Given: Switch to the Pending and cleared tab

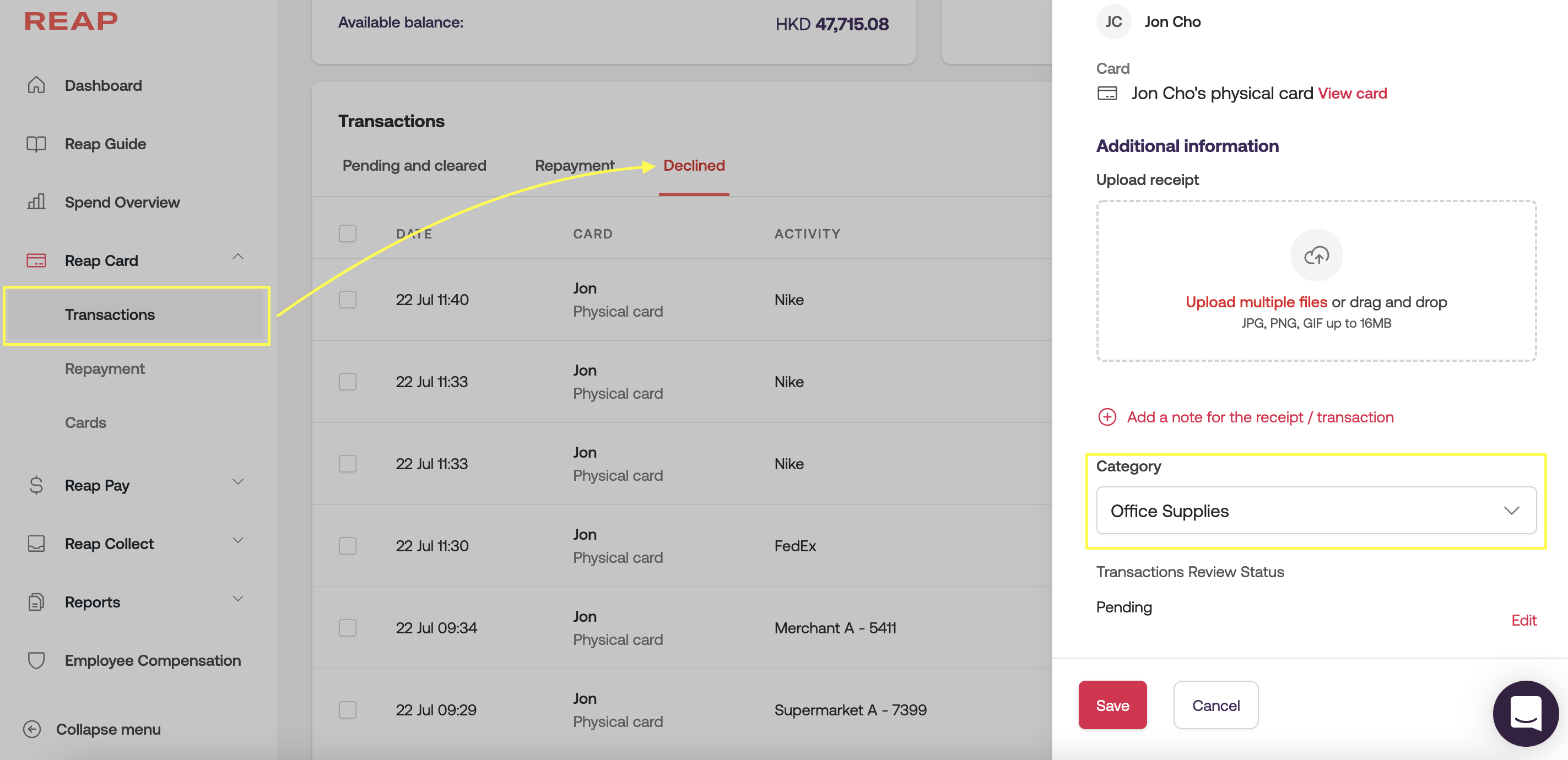Looking at the screenshot, I should [414, 166].
